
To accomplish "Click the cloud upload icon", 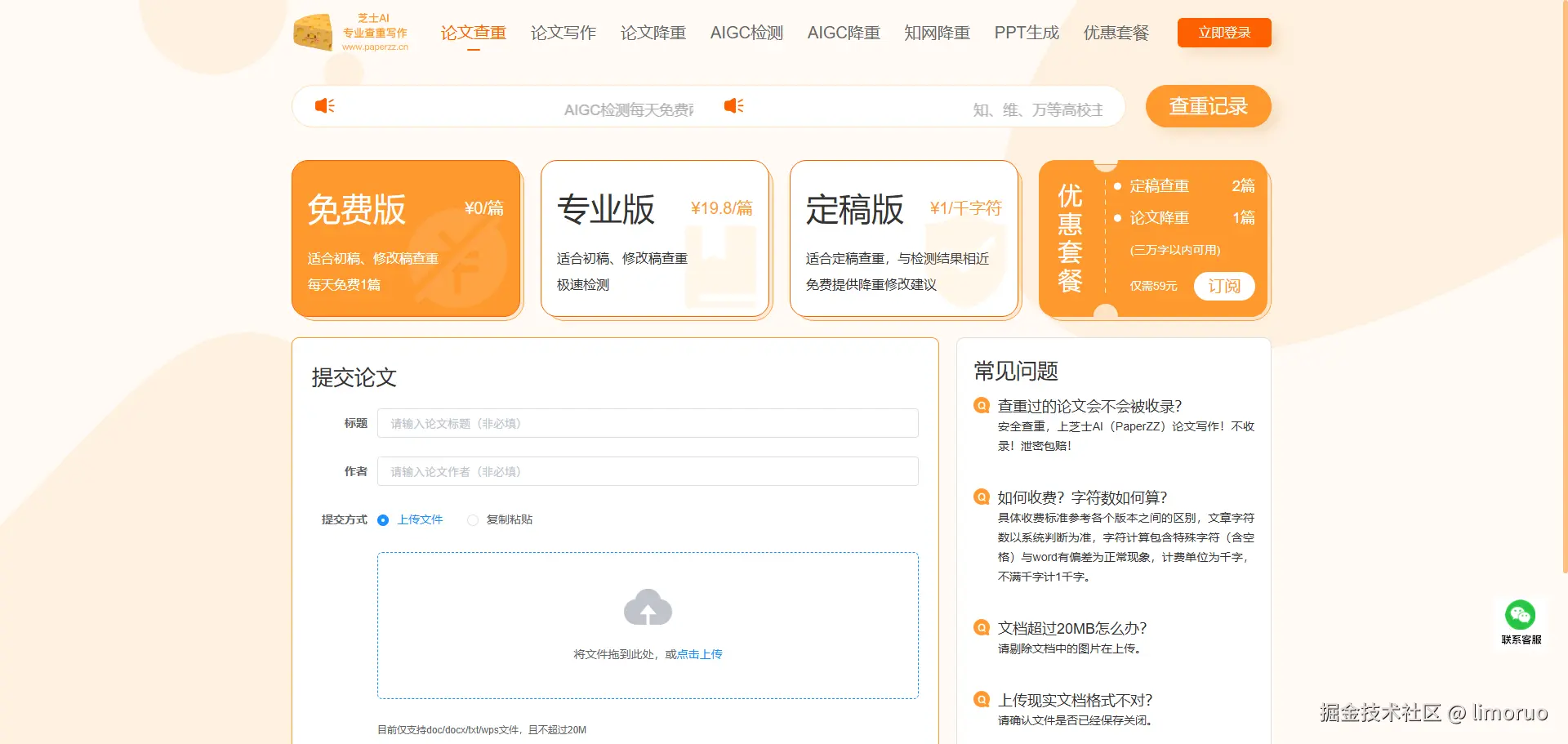I will tap(648, 607).
